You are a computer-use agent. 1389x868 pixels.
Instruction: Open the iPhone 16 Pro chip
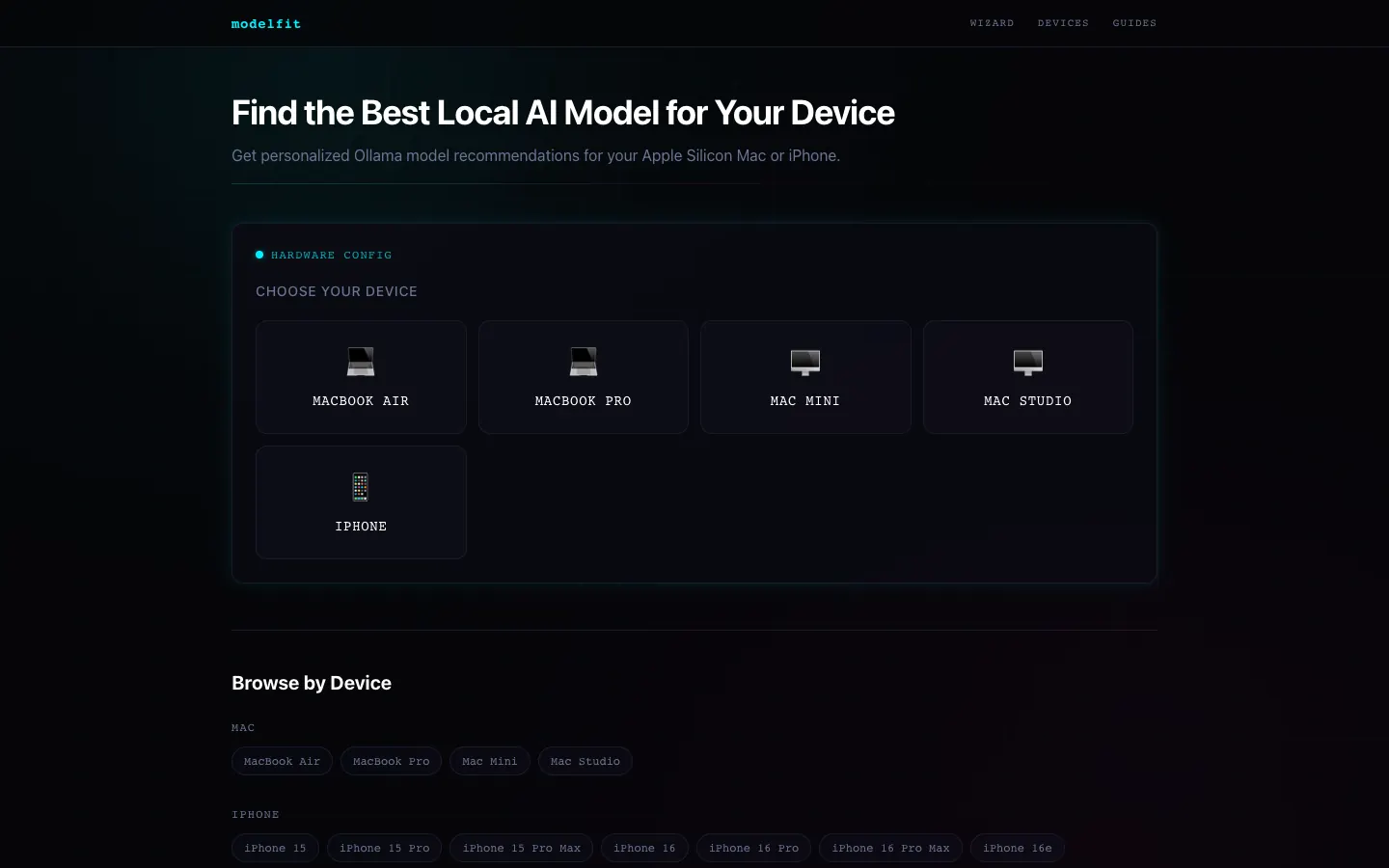point(754,848)
